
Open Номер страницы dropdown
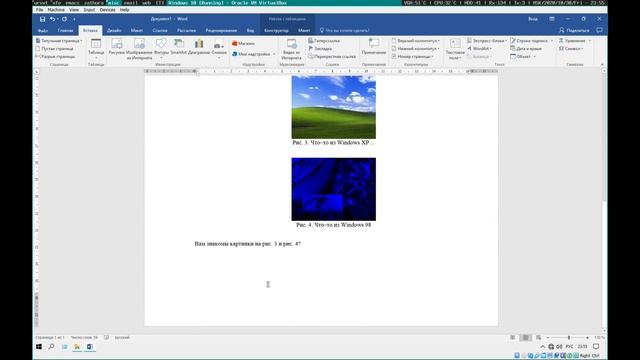click(x=413, y=56)
